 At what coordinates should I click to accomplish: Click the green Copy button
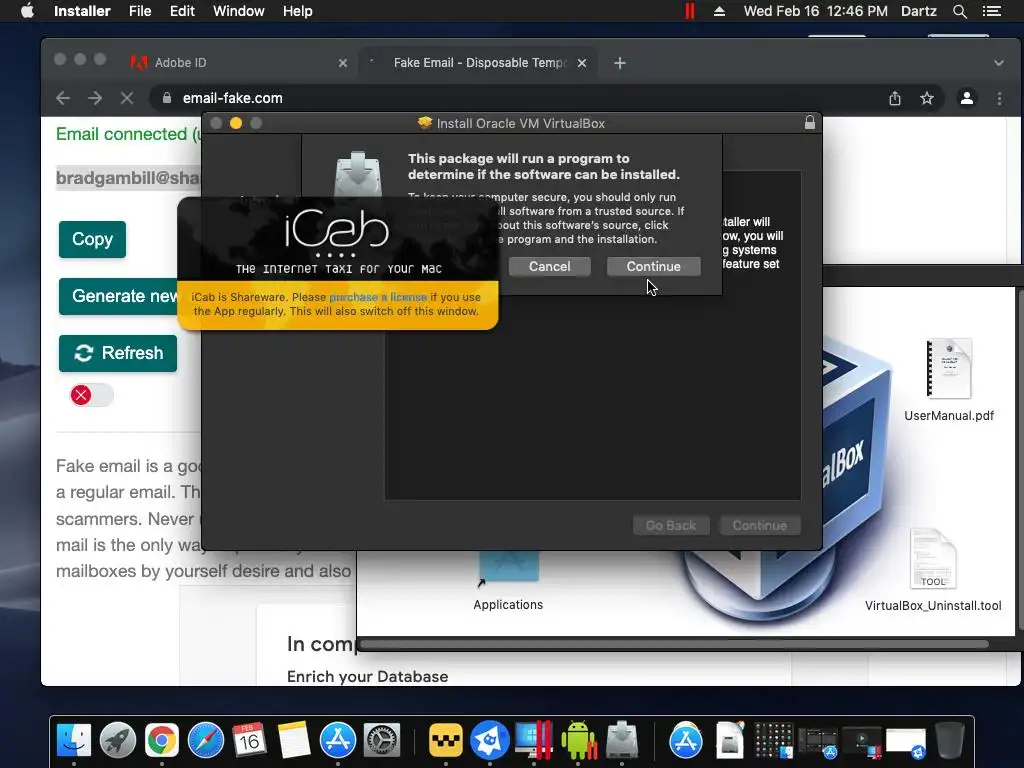pyautogui.click(x=92, y=239)
